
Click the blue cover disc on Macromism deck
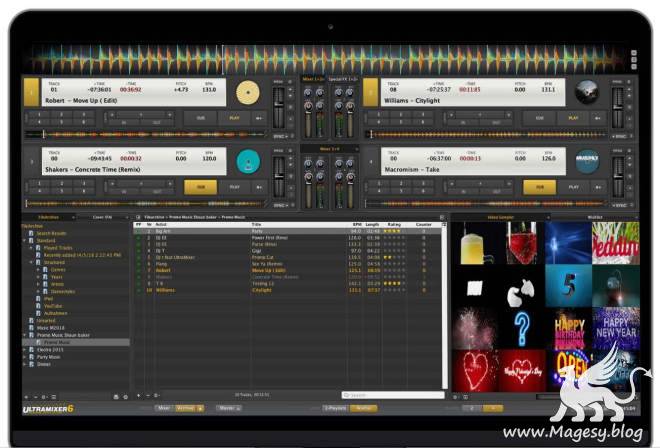[587, 161]
